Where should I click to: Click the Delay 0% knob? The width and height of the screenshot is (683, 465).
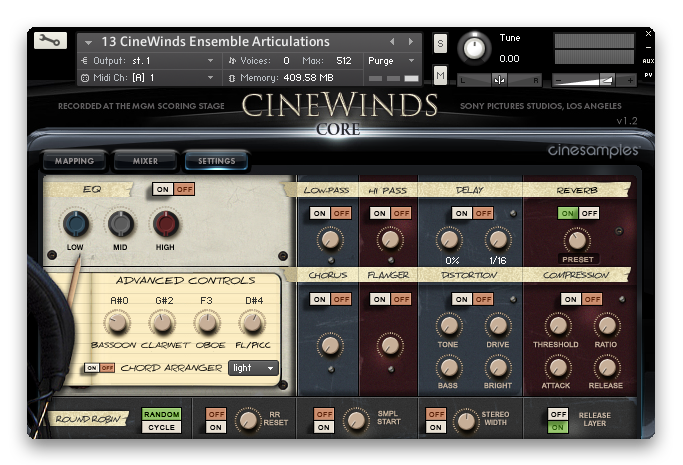tap(450, 239)
